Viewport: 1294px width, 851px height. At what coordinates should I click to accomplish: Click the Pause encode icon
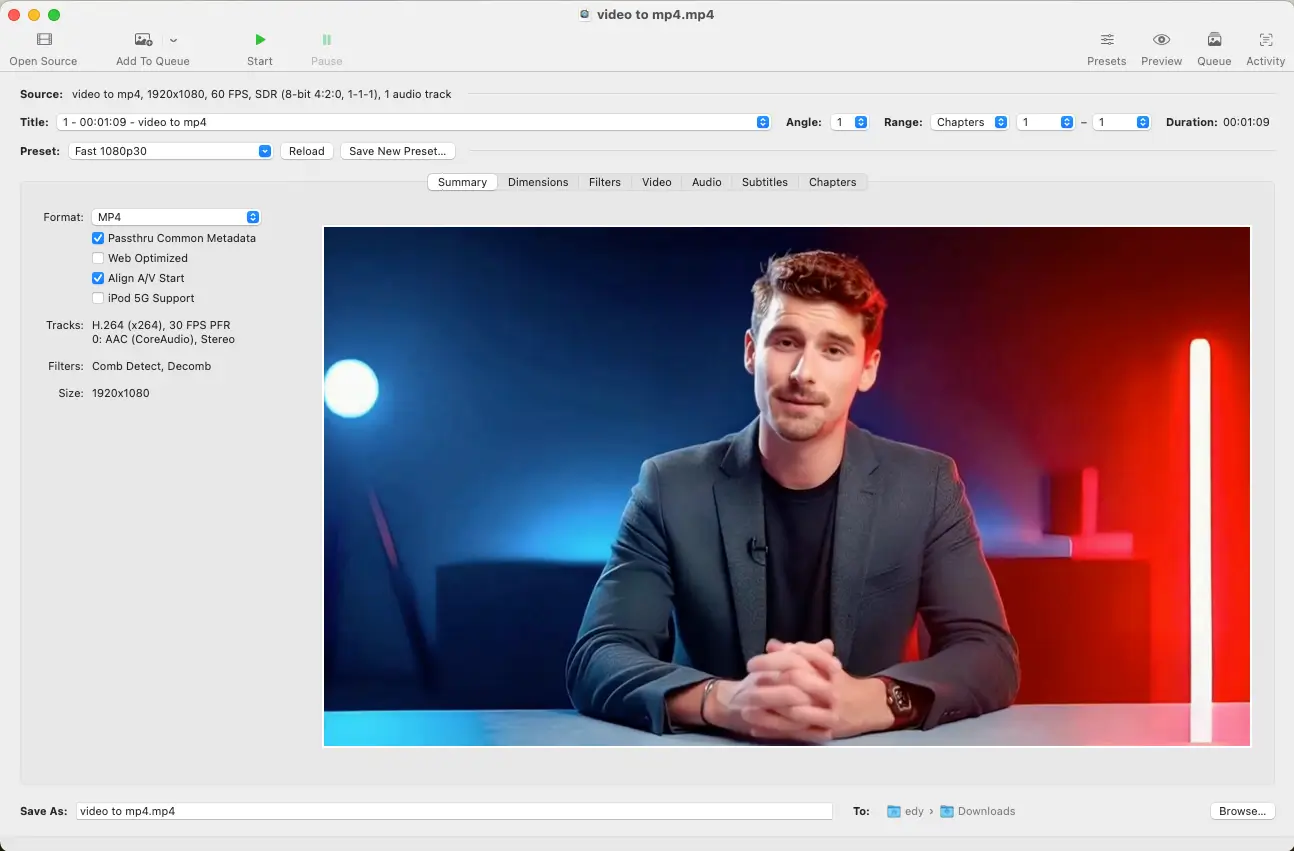326,39
